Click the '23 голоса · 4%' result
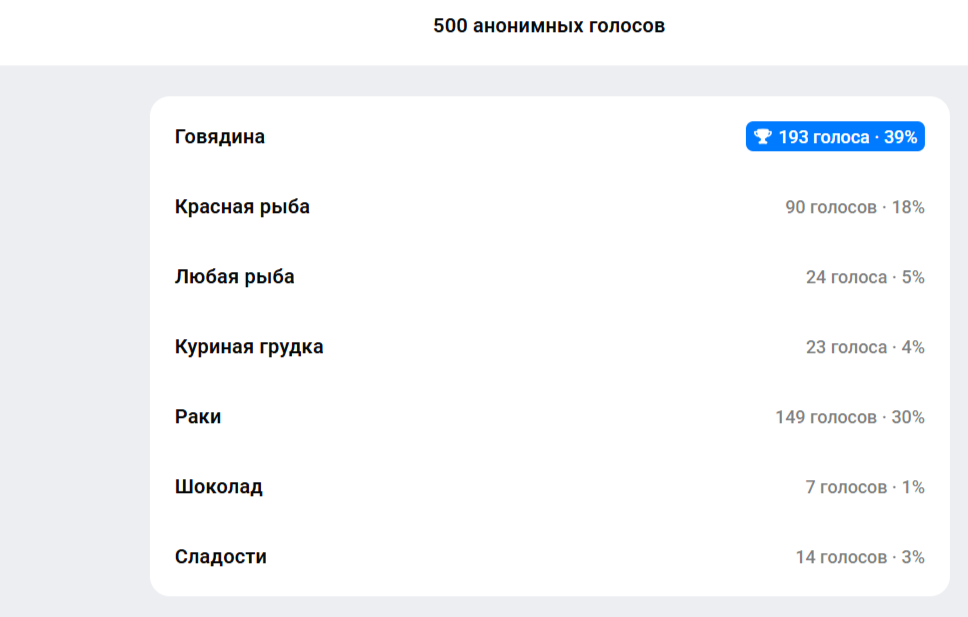 (x=865, y=347)
